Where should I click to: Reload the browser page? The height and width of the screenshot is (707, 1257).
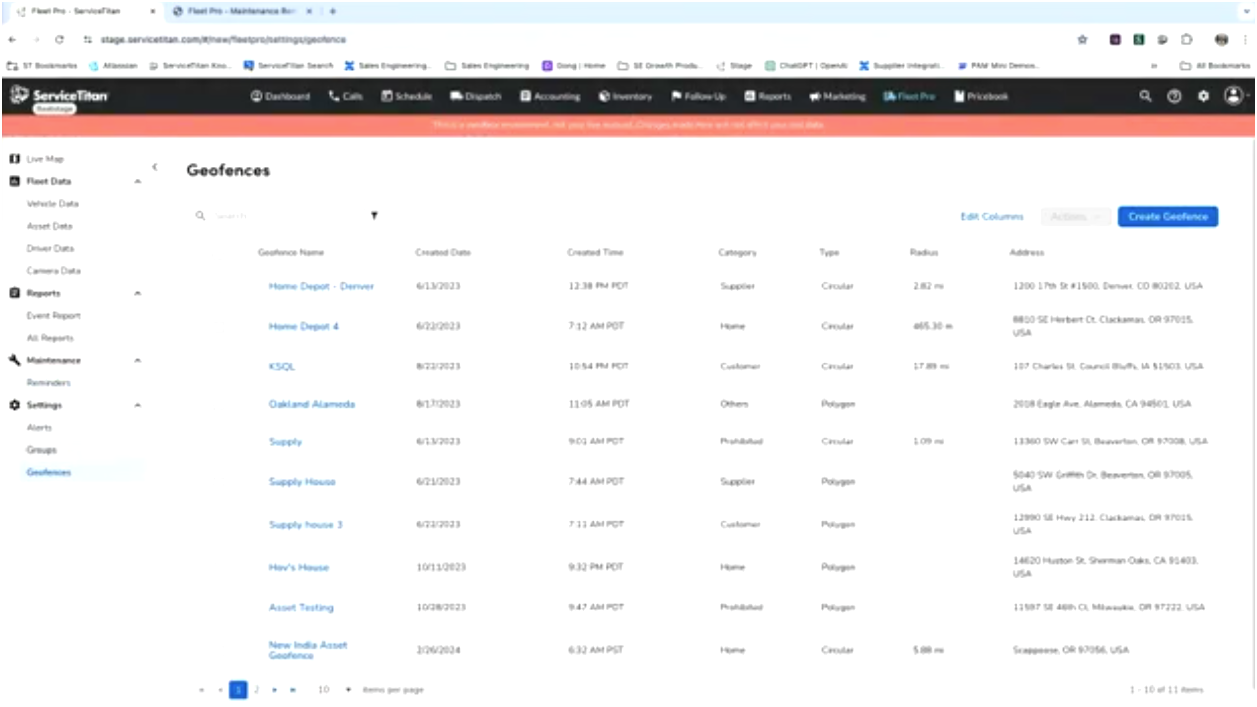59,39
